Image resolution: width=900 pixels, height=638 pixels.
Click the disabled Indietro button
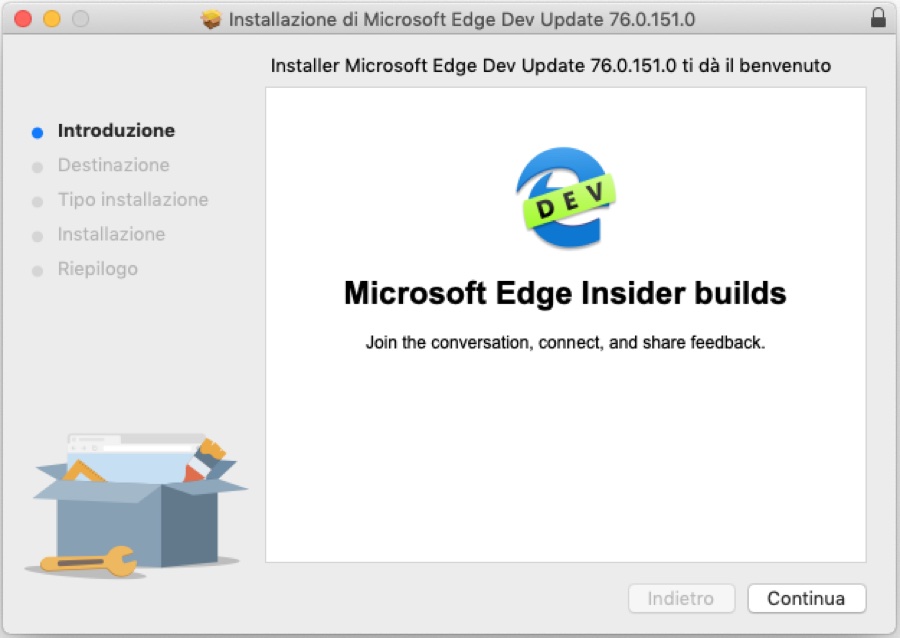(681, 598)
